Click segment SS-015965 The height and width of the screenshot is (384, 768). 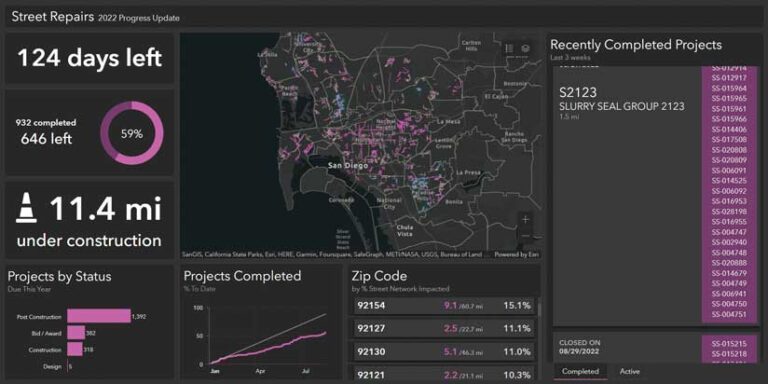(x=729, y=99)
